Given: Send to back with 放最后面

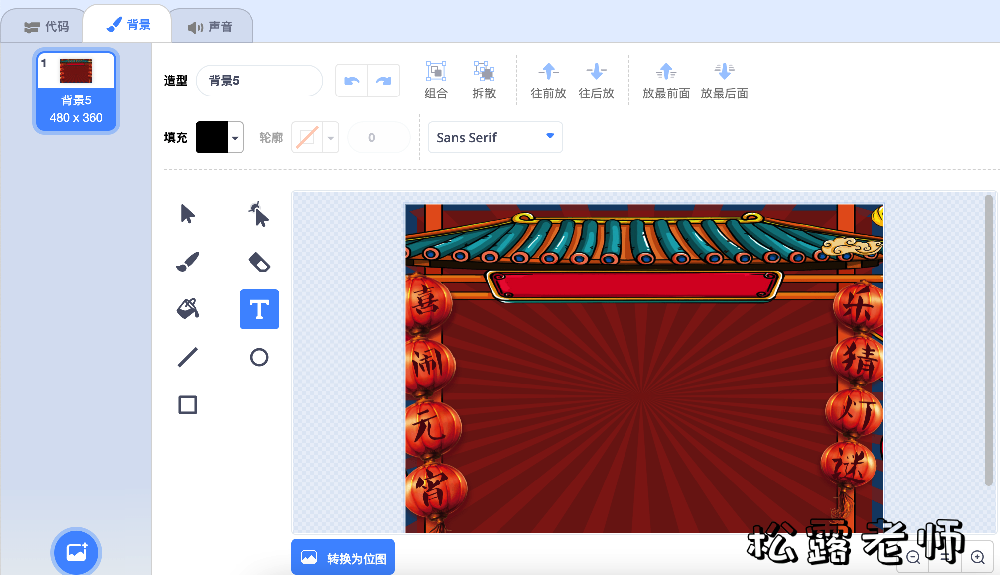Looking at the screenshot, I should point(724,80).
